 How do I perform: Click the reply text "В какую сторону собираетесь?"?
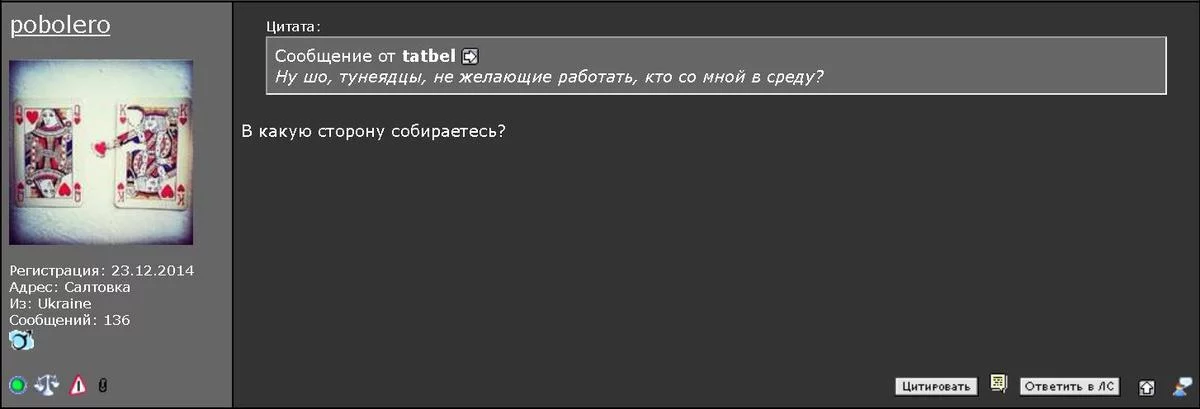coord(373,133)
